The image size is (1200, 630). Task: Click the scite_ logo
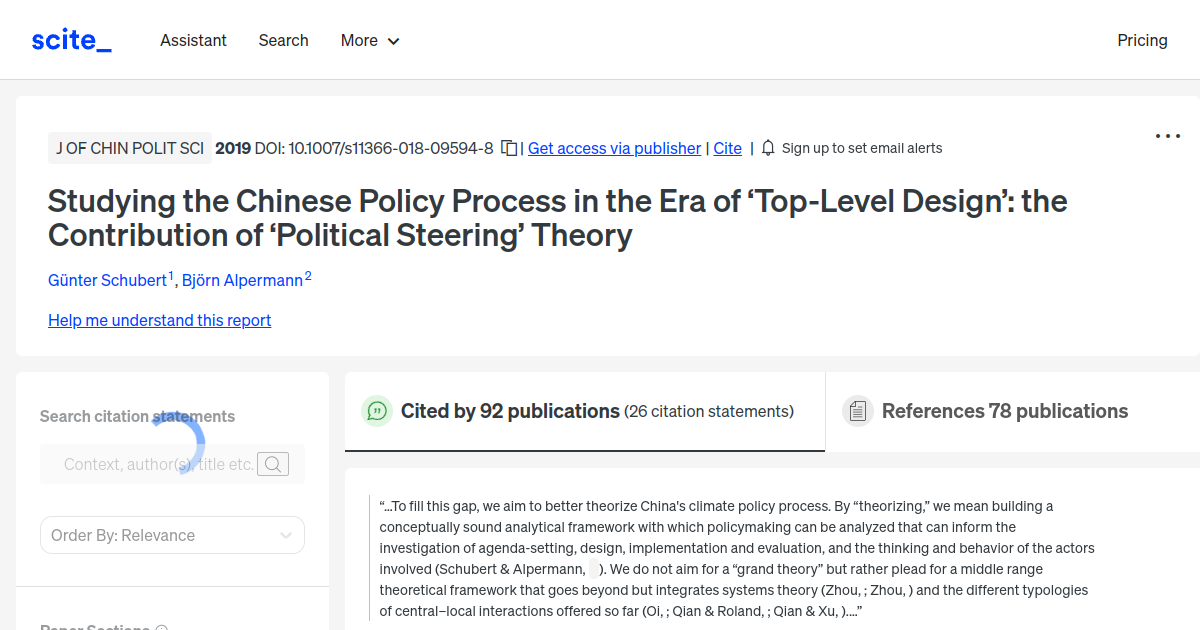click(70, 39)
